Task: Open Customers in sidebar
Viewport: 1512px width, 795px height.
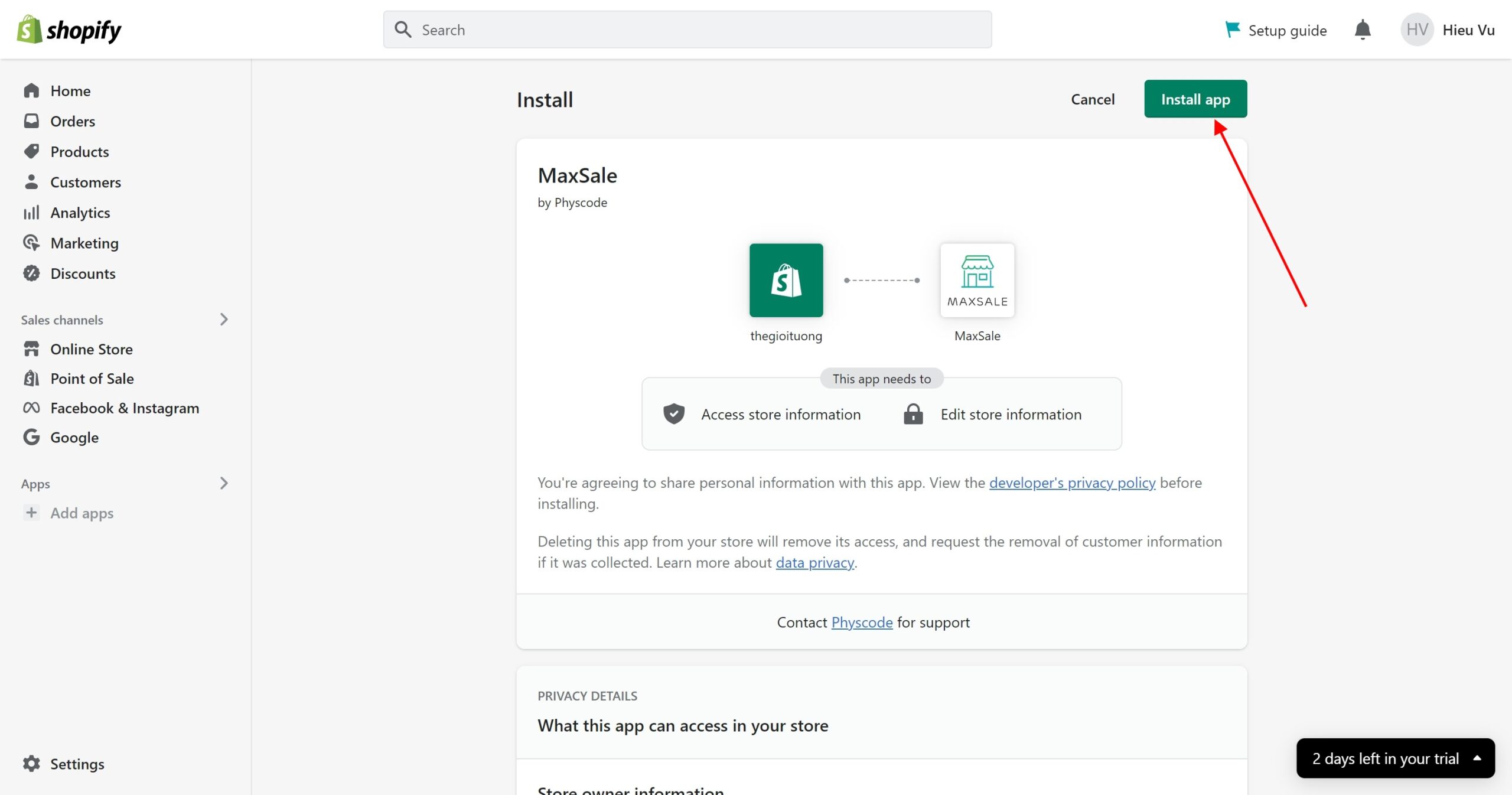Action: [86, 182]
